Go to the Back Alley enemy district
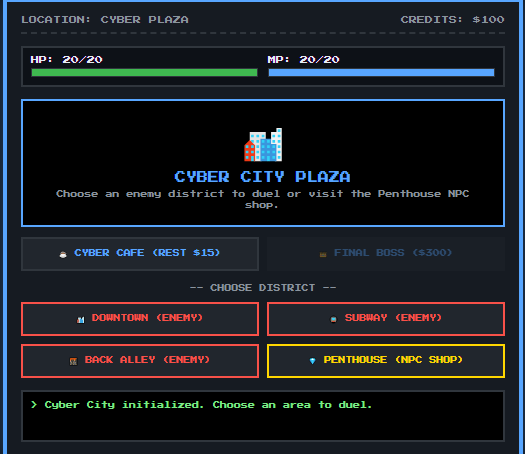 (x=140, y=361)
